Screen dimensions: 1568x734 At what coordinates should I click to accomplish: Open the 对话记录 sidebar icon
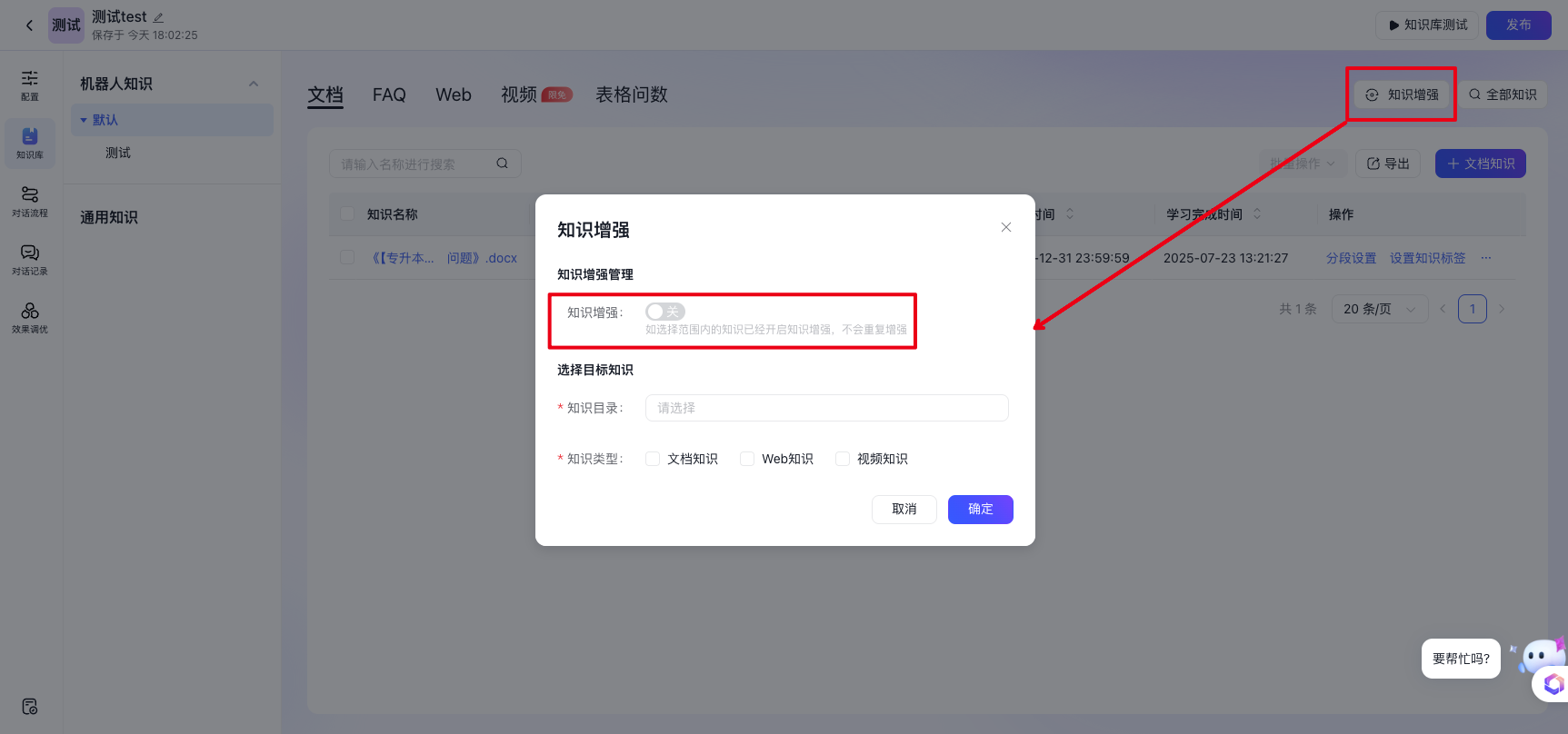pyautogui.click(x=30, y=259)
